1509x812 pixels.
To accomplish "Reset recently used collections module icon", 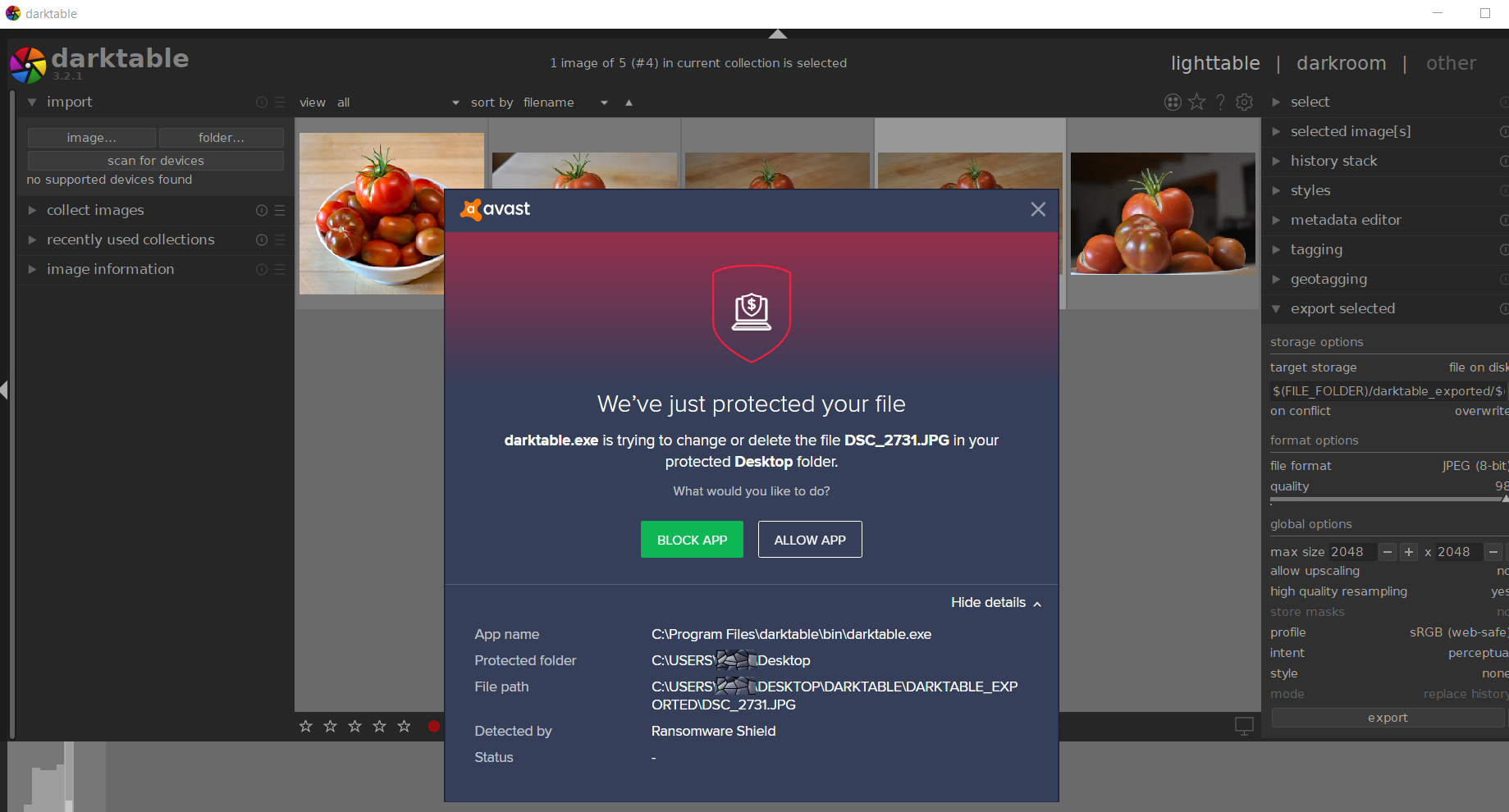I will coord(262,240).
